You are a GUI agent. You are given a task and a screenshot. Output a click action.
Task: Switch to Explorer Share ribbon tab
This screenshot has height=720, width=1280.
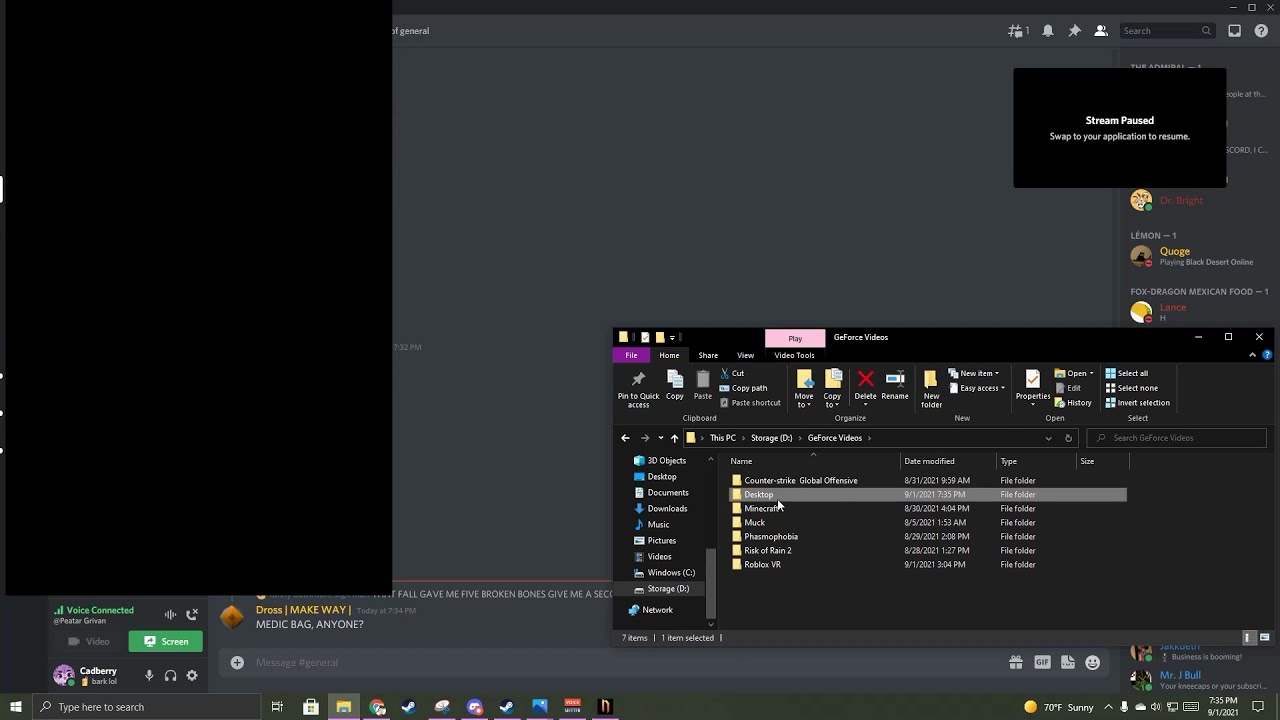[x=708, y=355]
